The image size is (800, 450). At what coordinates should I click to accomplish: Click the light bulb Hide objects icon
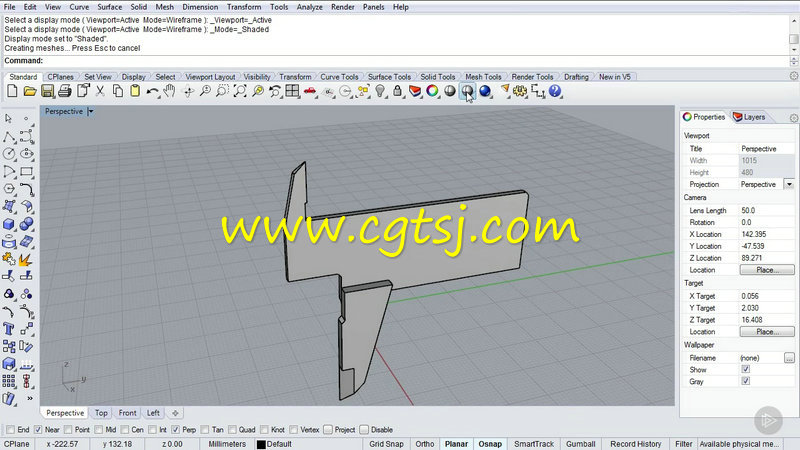tap(380, 91)
